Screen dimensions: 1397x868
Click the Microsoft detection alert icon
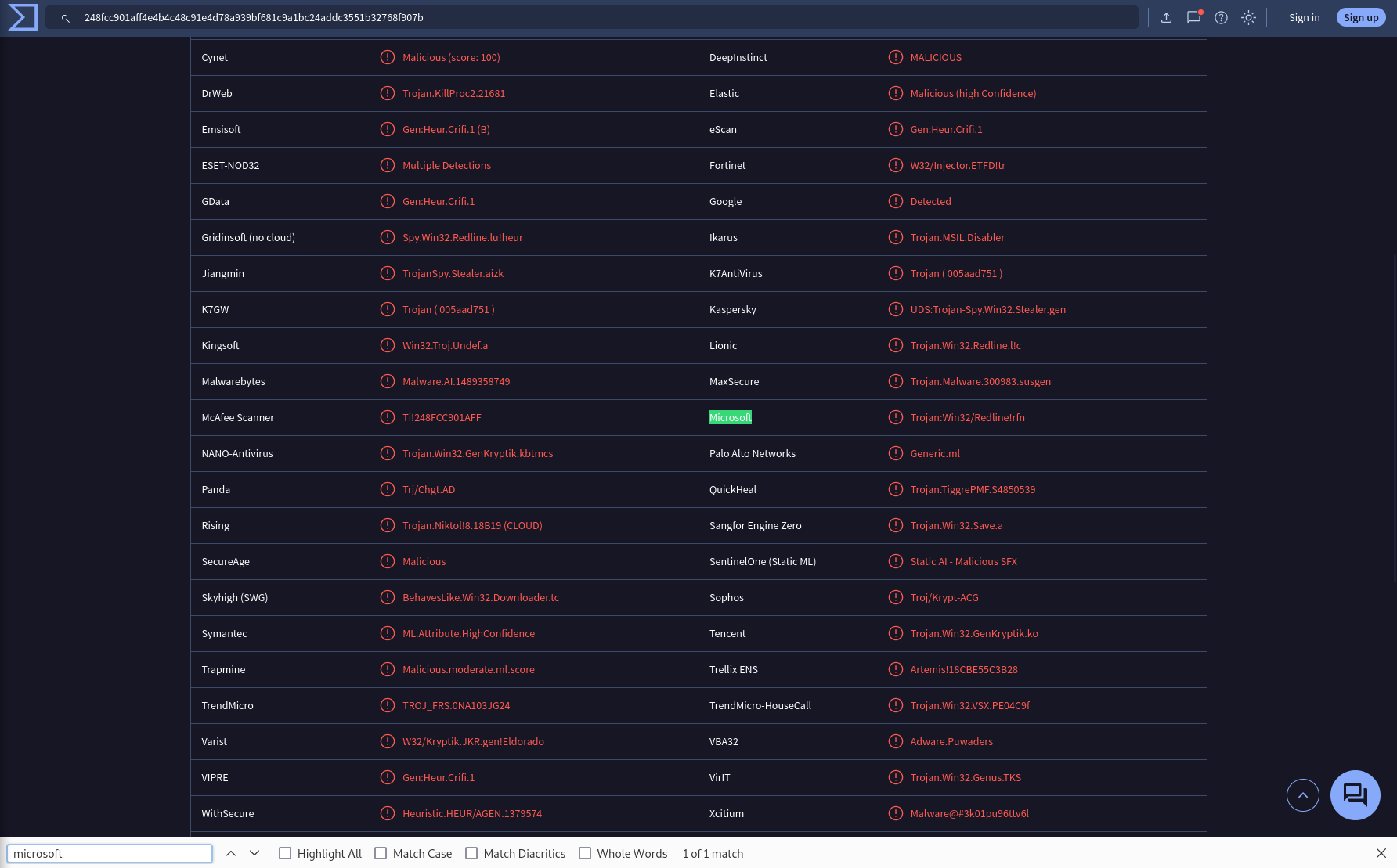[895, 417]
